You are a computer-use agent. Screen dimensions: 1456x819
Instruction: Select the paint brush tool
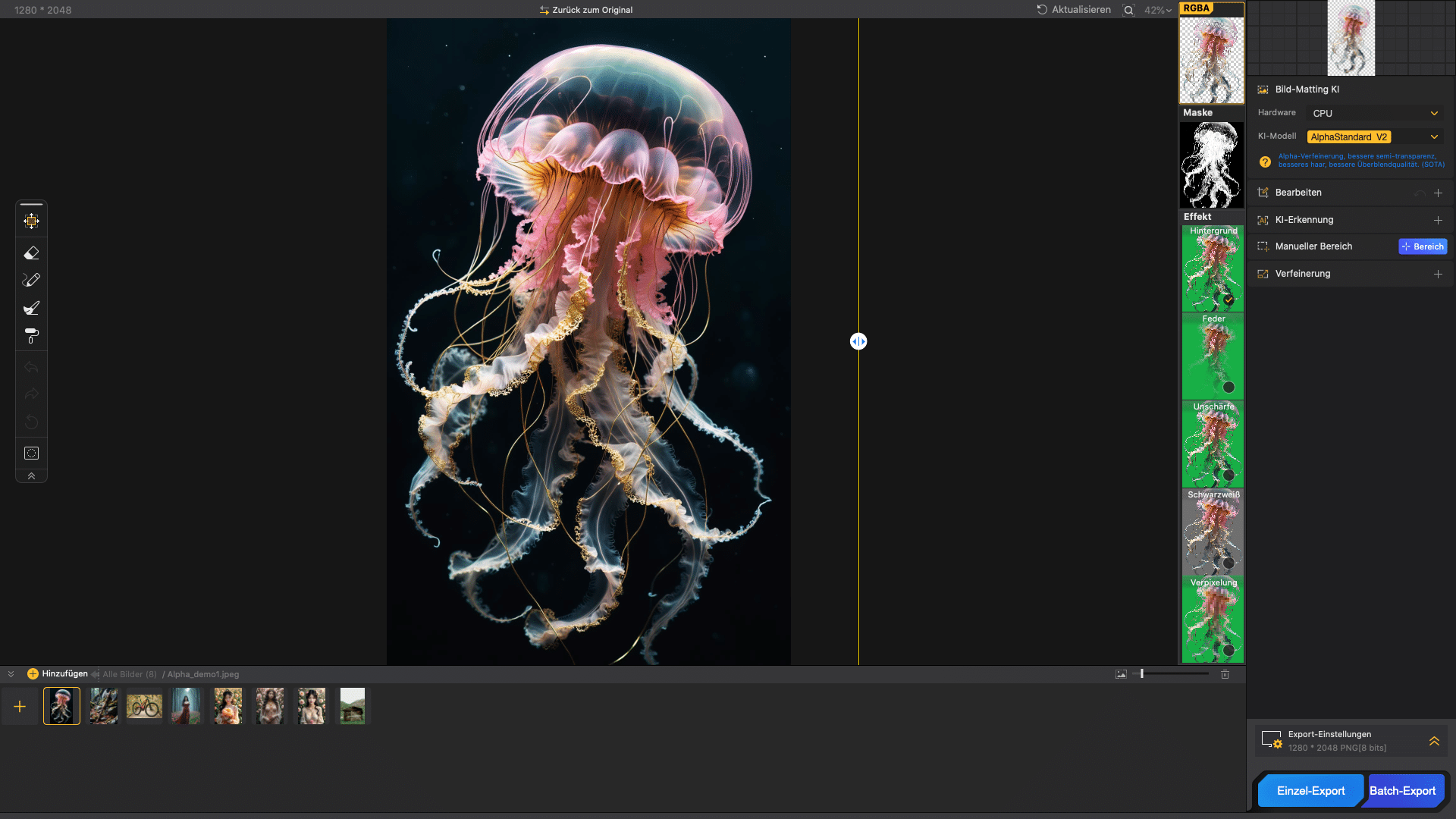pyautogui.click(x=31, y=308)
